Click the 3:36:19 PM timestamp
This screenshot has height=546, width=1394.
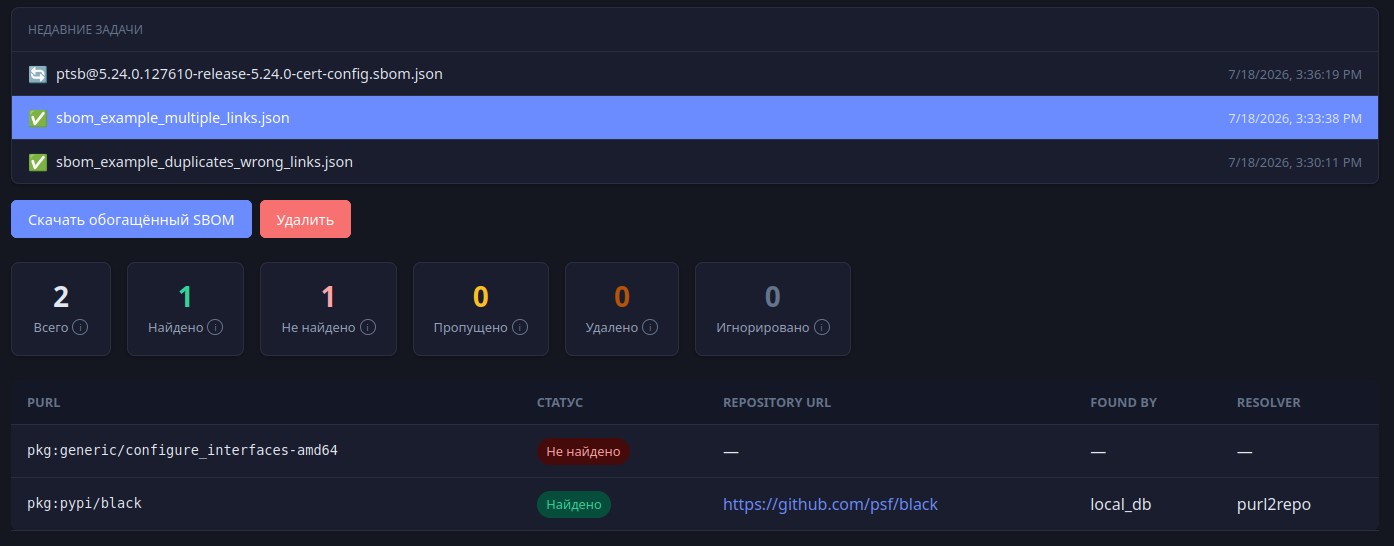pos(1294,74)
